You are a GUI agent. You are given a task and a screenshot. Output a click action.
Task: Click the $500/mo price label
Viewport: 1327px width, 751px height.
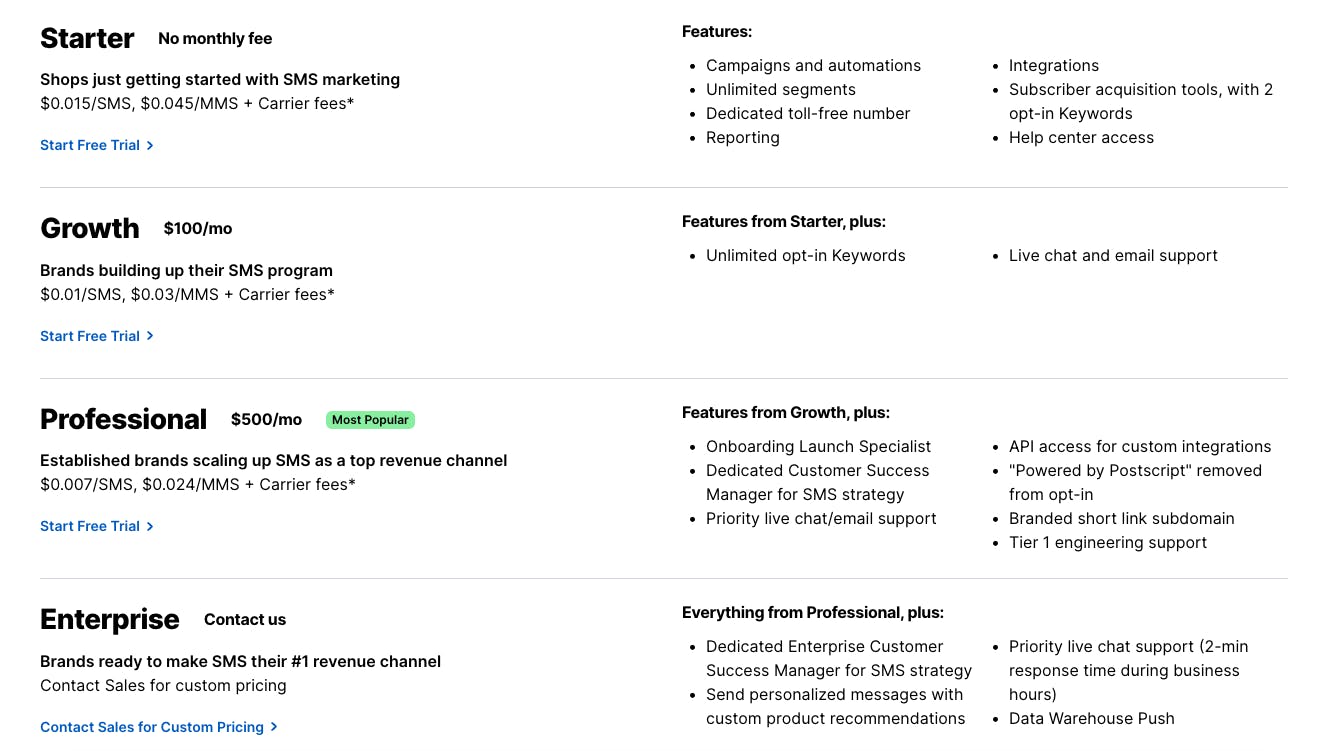coord(266,419)
